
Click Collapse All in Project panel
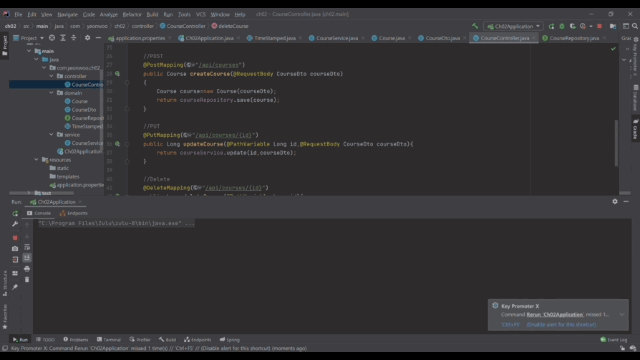point(74,38)
